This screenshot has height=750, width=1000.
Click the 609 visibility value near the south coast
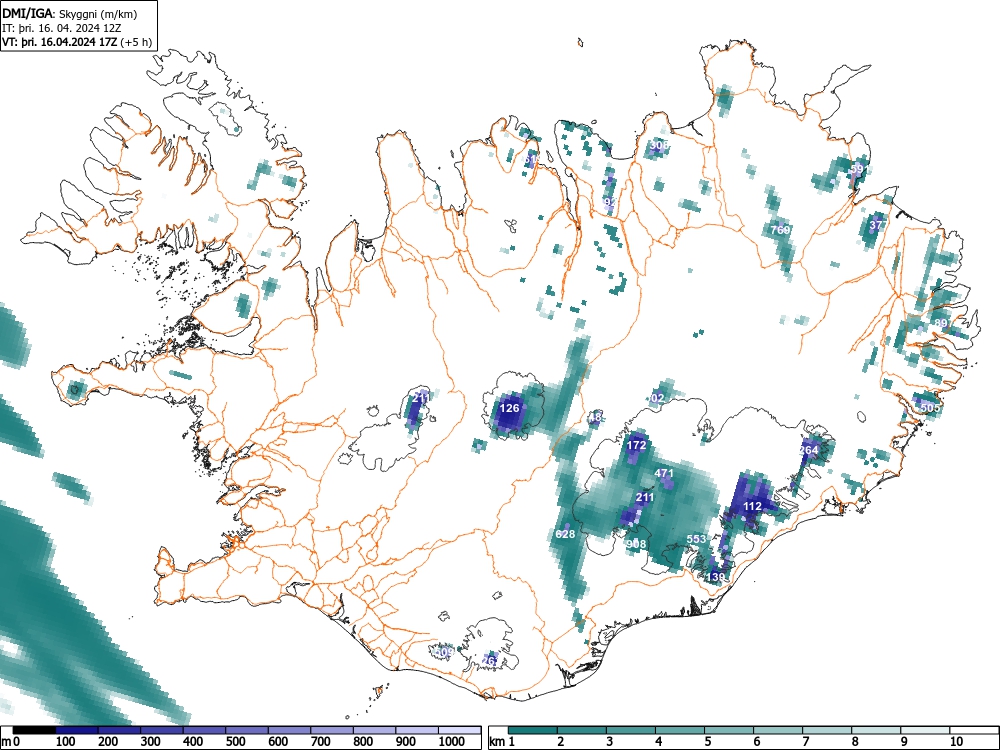point(444,652)
